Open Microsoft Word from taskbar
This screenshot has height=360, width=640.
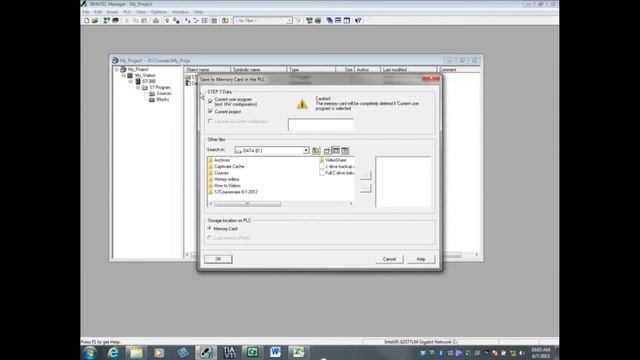(275, 352)
